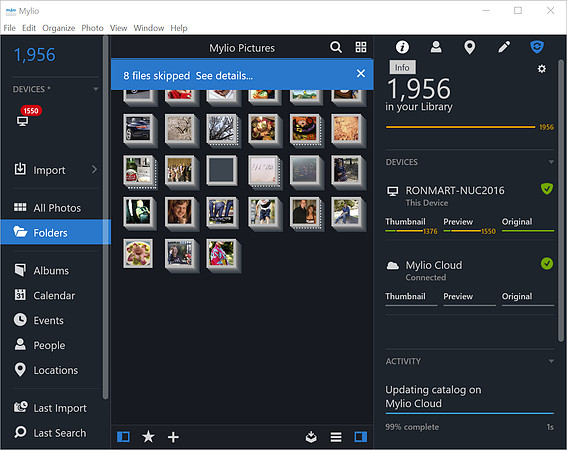Viewport: 567px width, 450px height.
Task: Dismiss the 8 files skipped banner
Action: coord(361,73)
